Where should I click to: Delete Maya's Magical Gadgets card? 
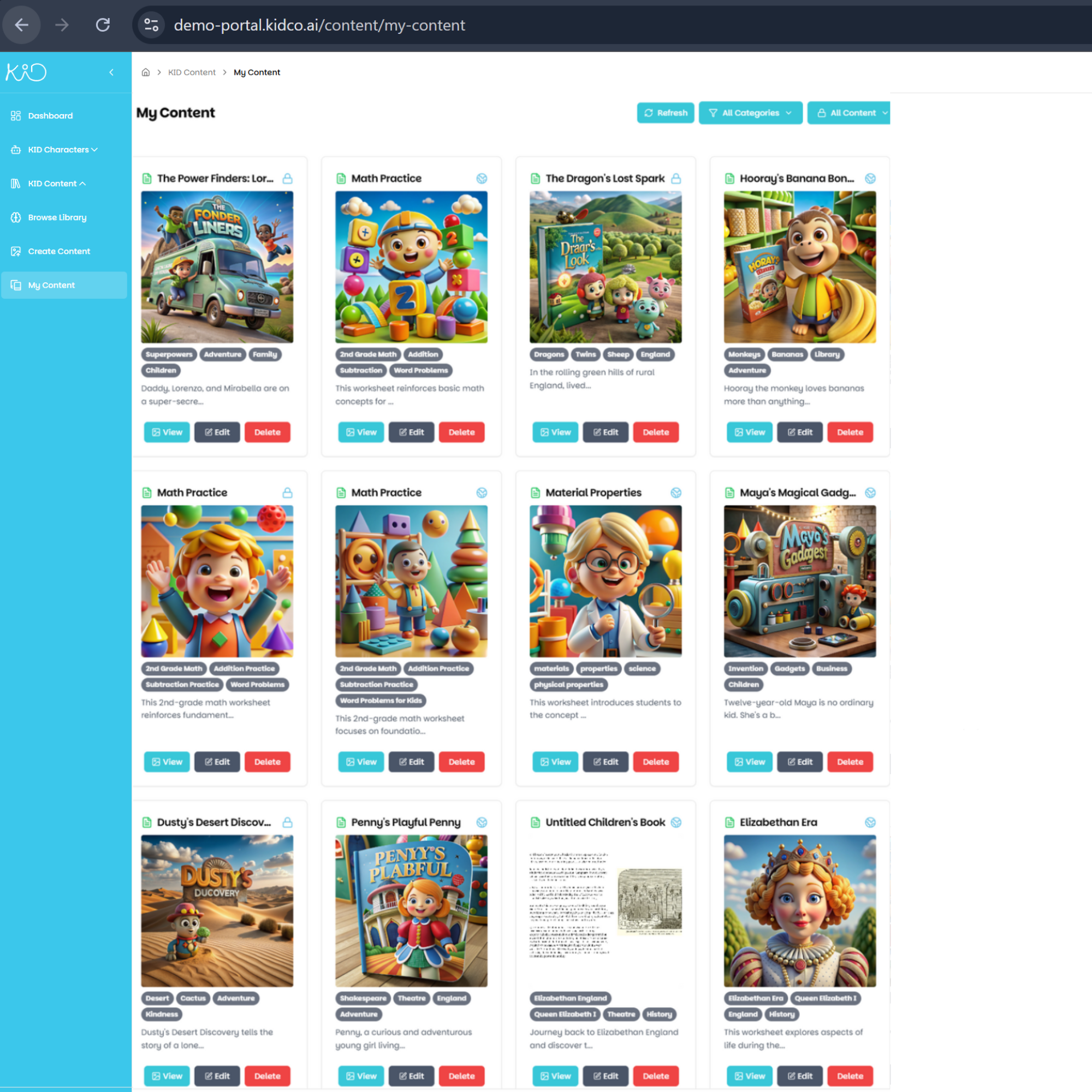pyautogui.click(x=850, y=762)
